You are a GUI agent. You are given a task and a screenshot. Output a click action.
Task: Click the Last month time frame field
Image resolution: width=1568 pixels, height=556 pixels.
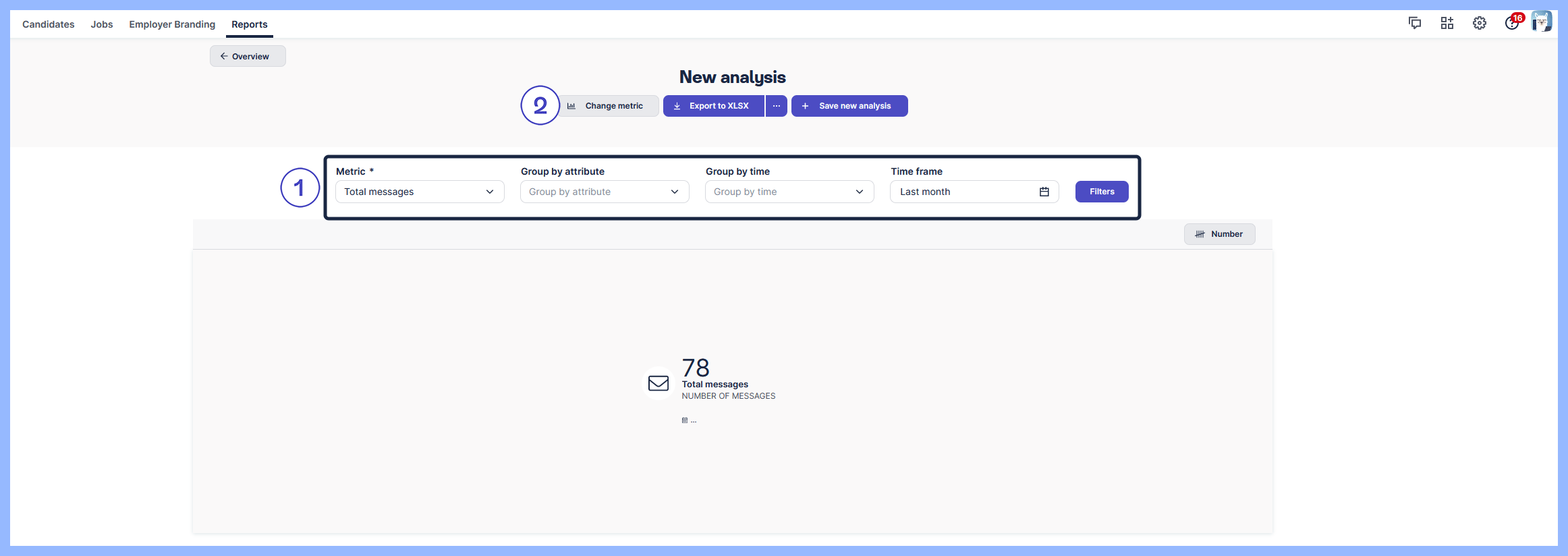[x=965, y=192]
